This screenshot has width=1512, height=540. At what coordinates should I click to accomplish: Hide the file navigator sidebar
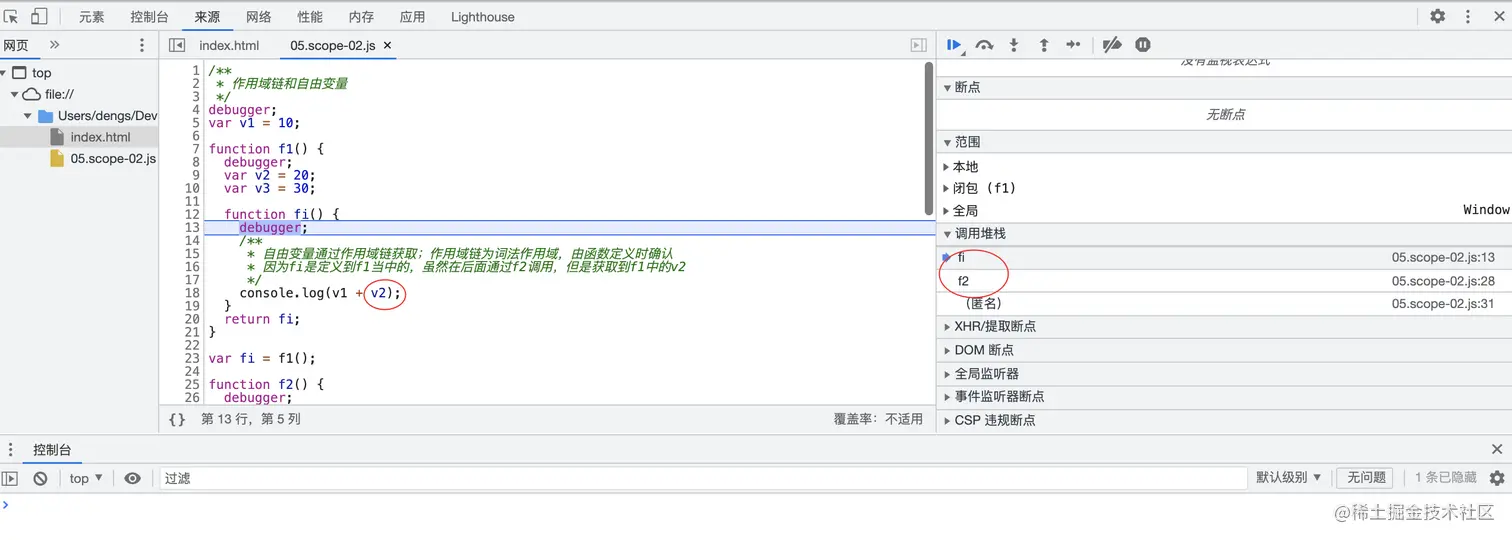click(177, 45)
